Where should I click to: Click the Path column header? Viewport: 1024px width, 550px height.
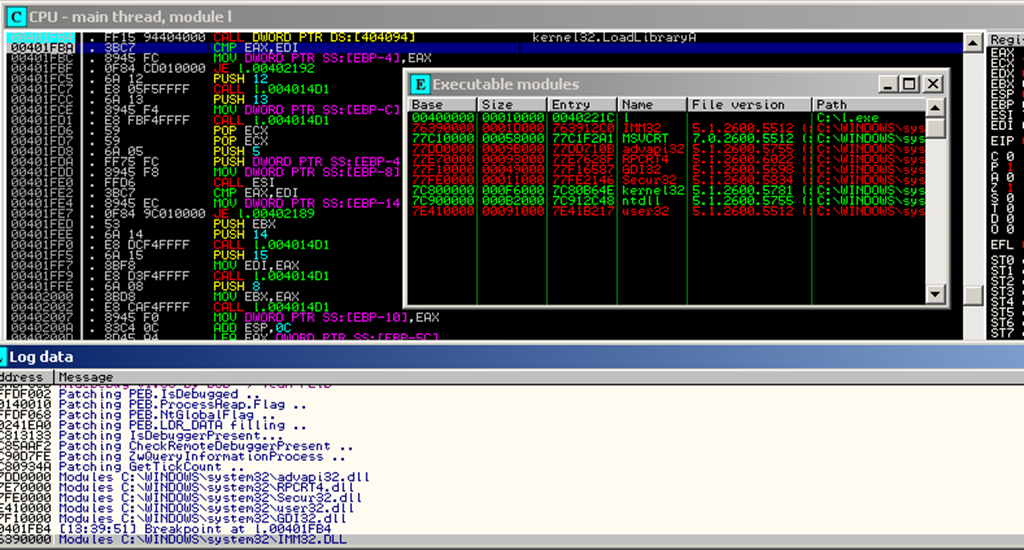(866, 104)
